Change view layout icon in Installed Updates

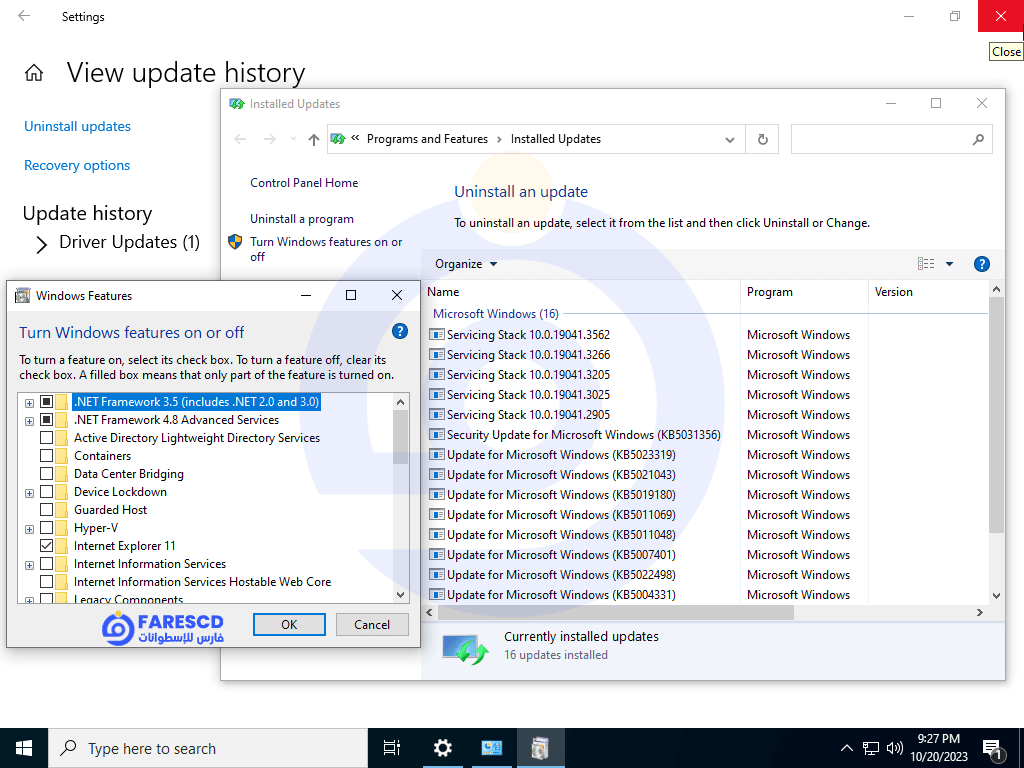[925, 264]
